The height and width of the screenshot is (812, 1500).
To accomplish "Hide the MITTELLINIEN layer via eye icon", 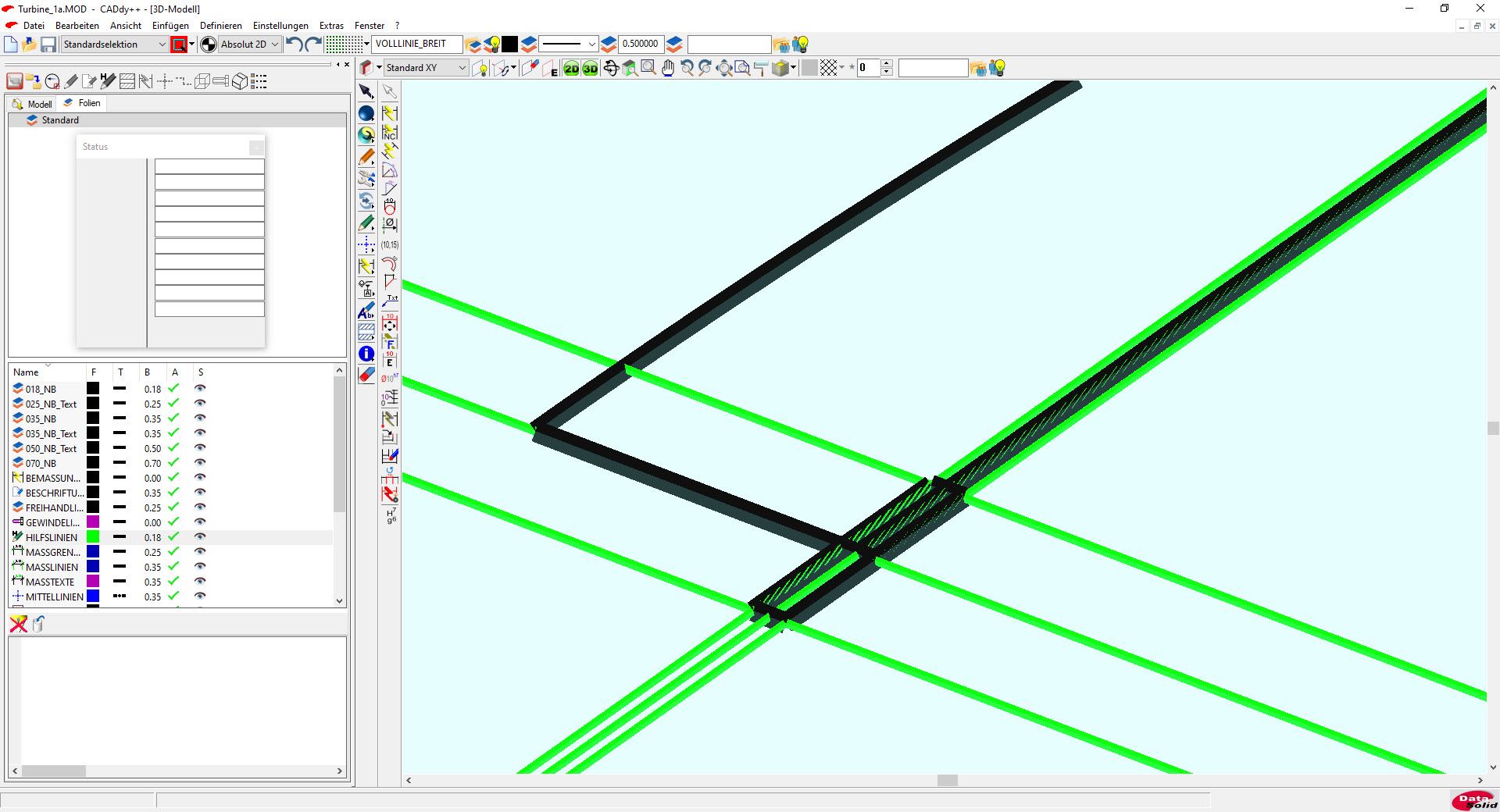I will click(200, 597).
